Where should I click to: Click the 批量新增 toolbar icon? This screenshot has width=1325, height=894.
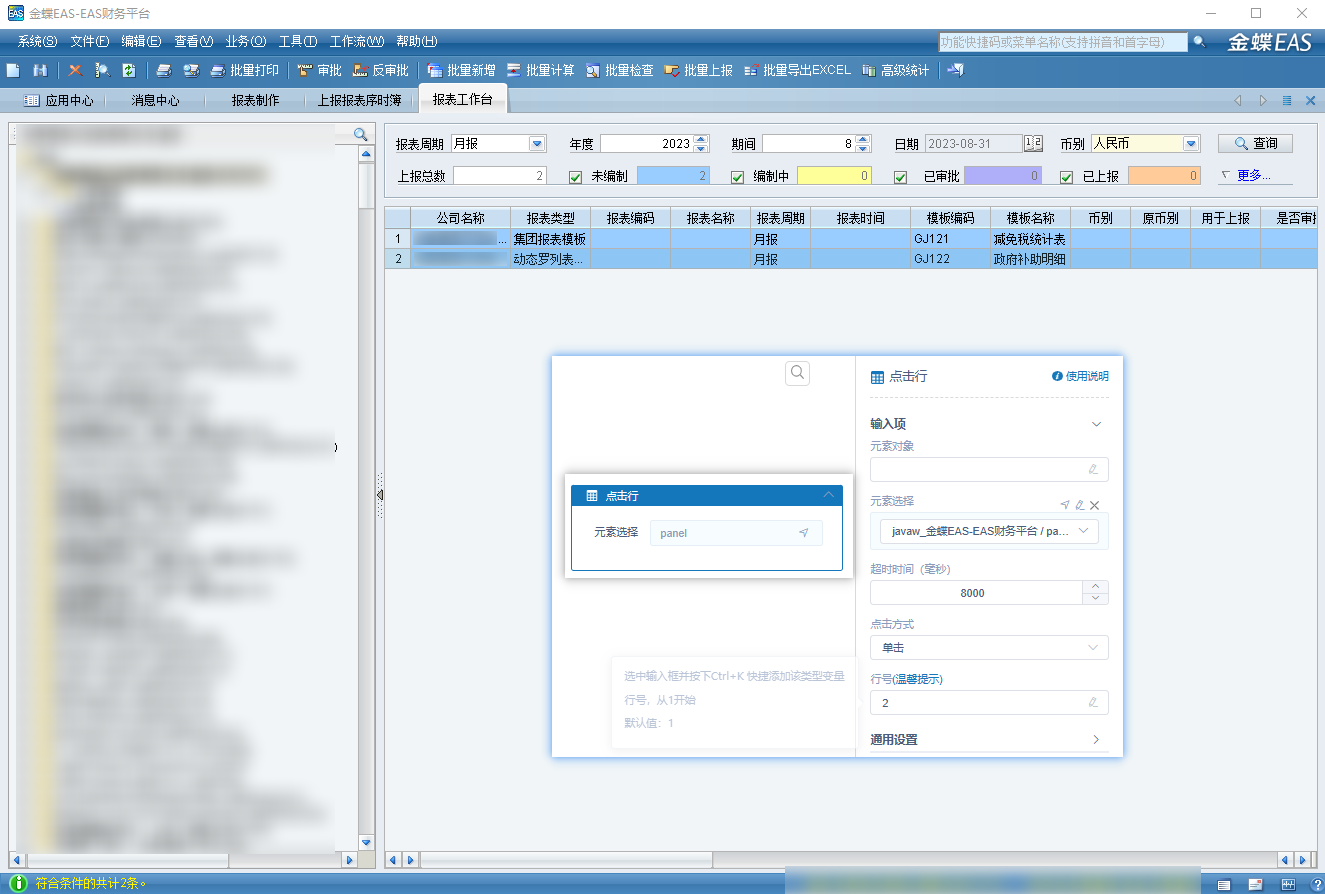click(435, 71)
